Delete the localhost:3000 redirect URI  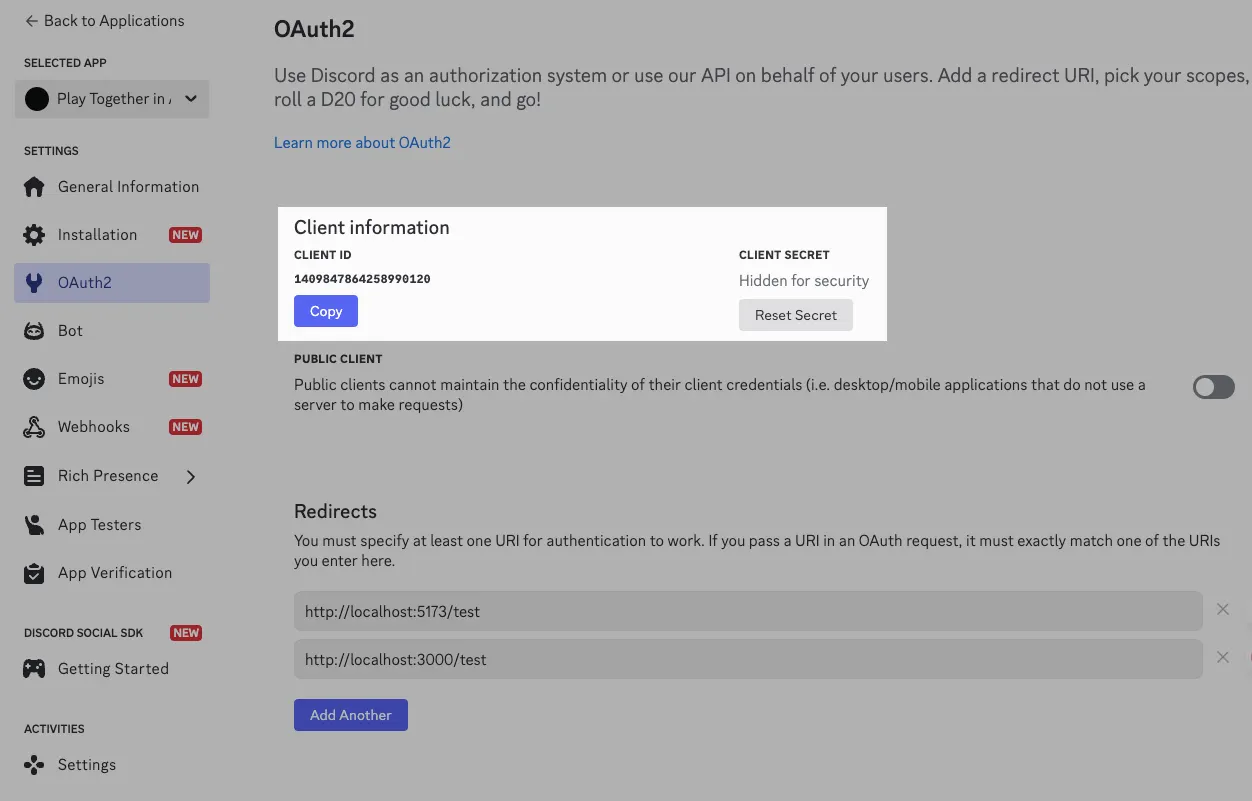(1222, 657)
